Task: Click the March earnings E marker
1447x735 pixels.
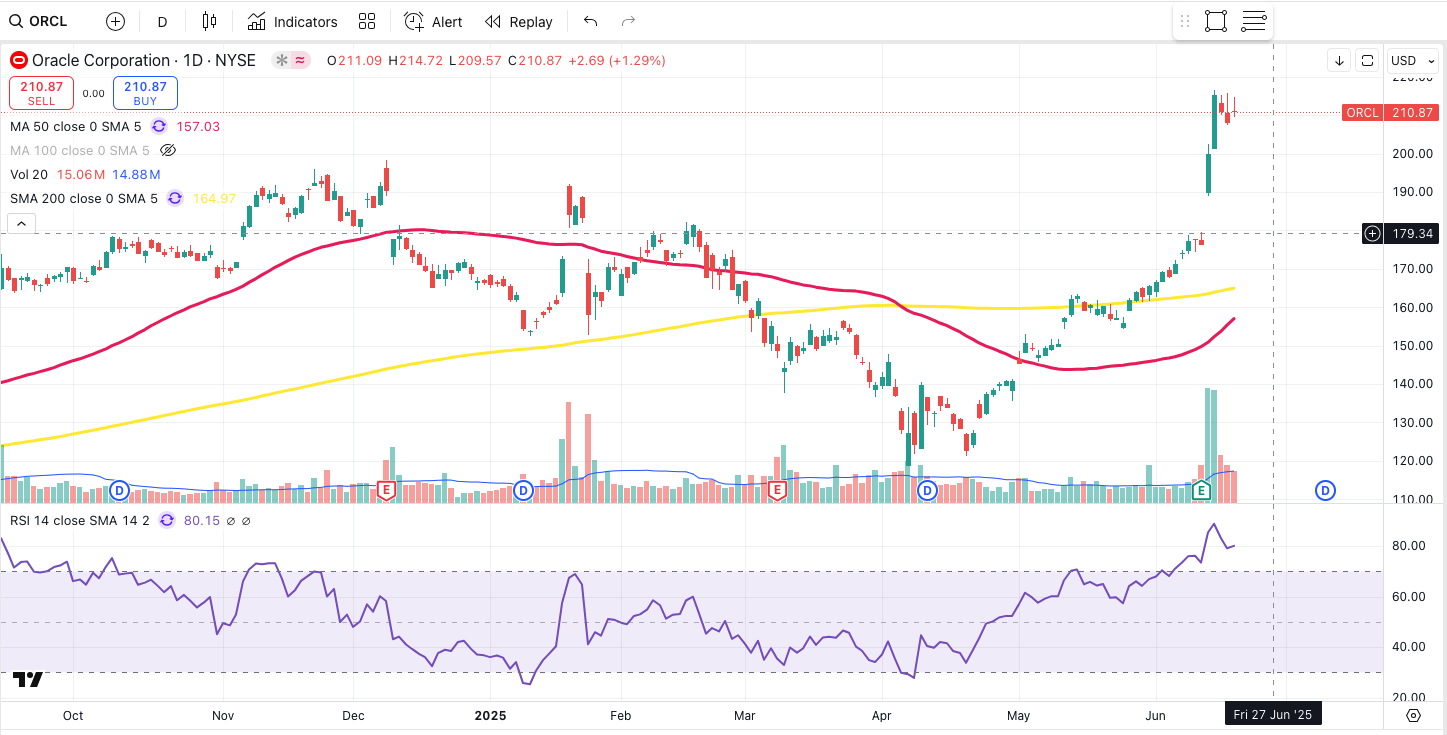Action: (x=777, y=490)
